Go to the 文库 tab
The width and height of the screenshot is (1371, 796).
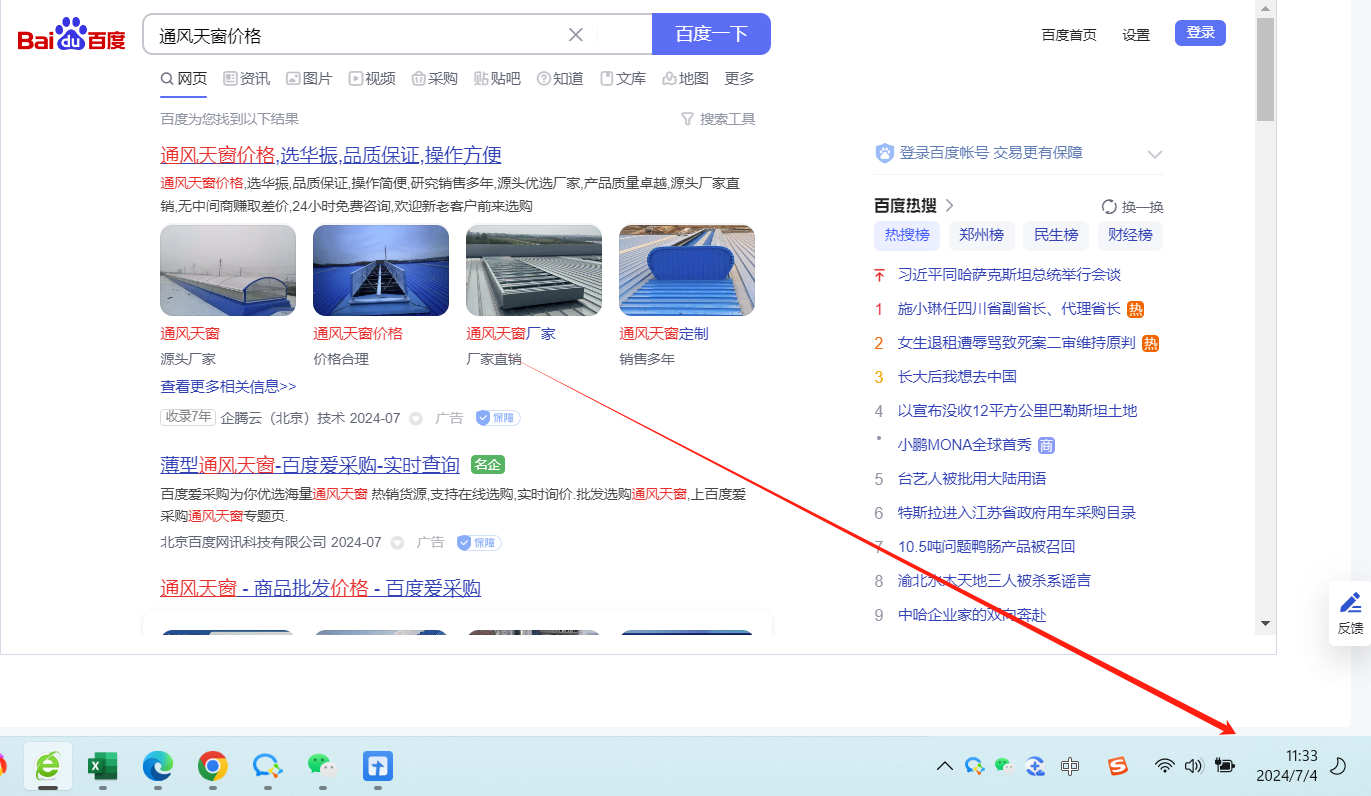(x=623, y=79)
